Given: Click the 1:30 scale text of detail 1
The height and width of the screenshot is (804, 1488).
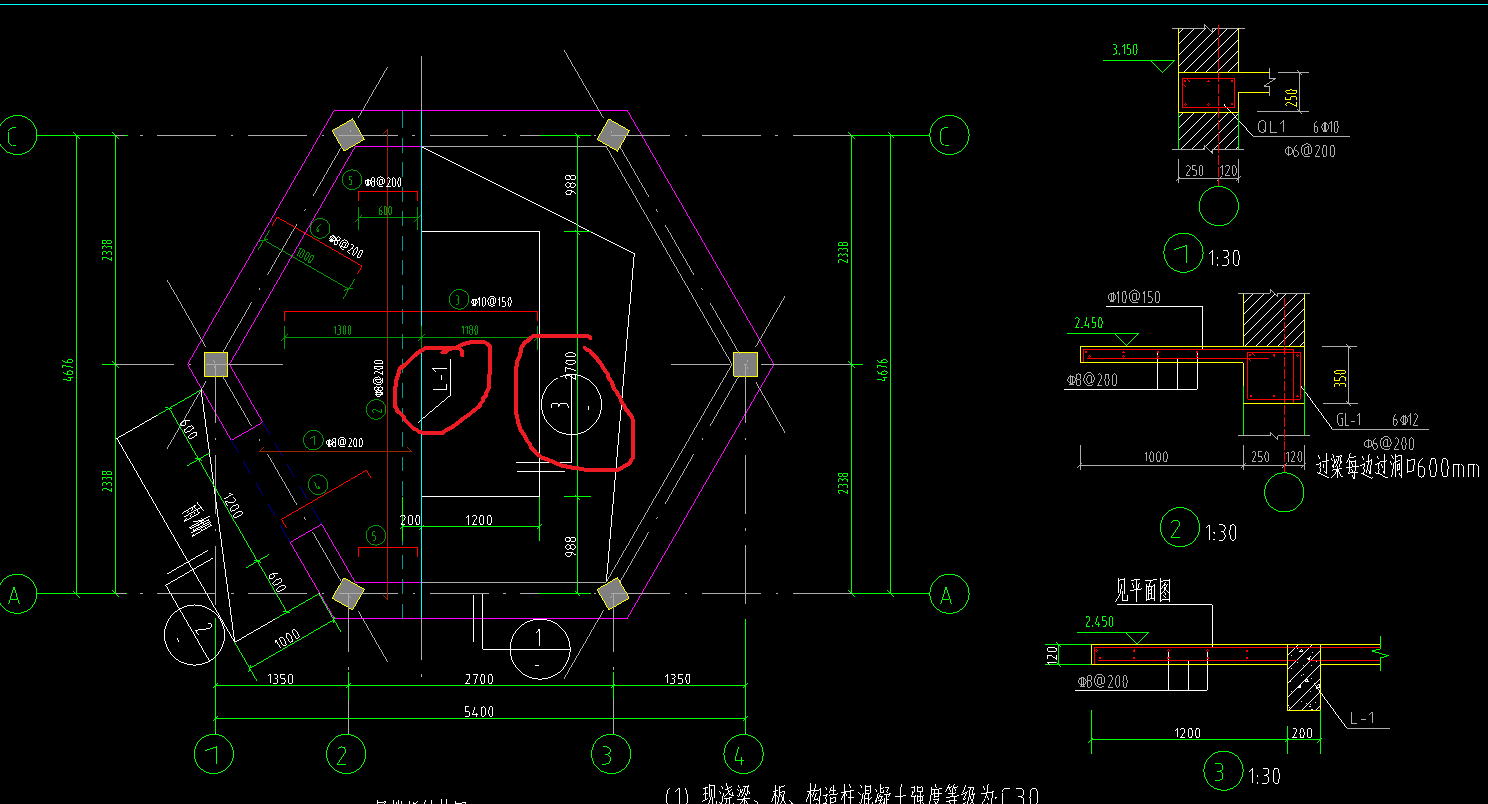Looking at the screenshot, I should 1224,258.
